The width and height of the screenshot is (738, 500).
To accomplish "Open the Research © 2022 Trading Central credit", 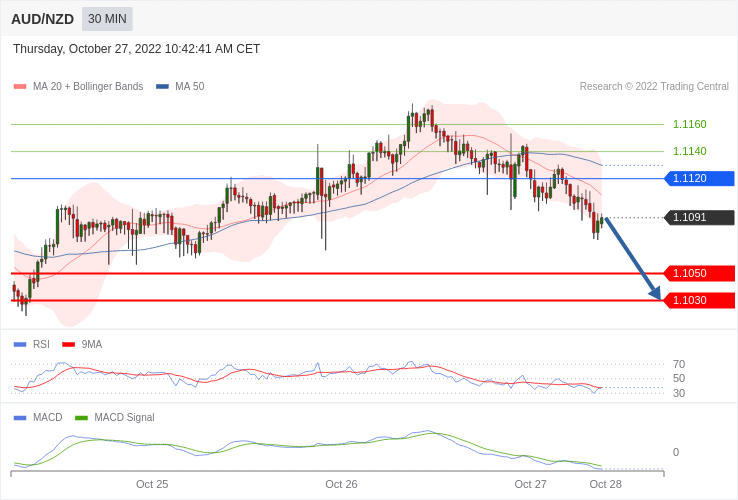I will tap(654, 87).
